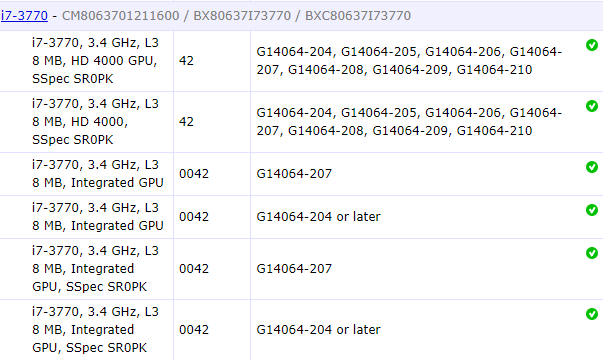
Task: Click first standalone G14064-207 revision cell
Action: (294, 174)
